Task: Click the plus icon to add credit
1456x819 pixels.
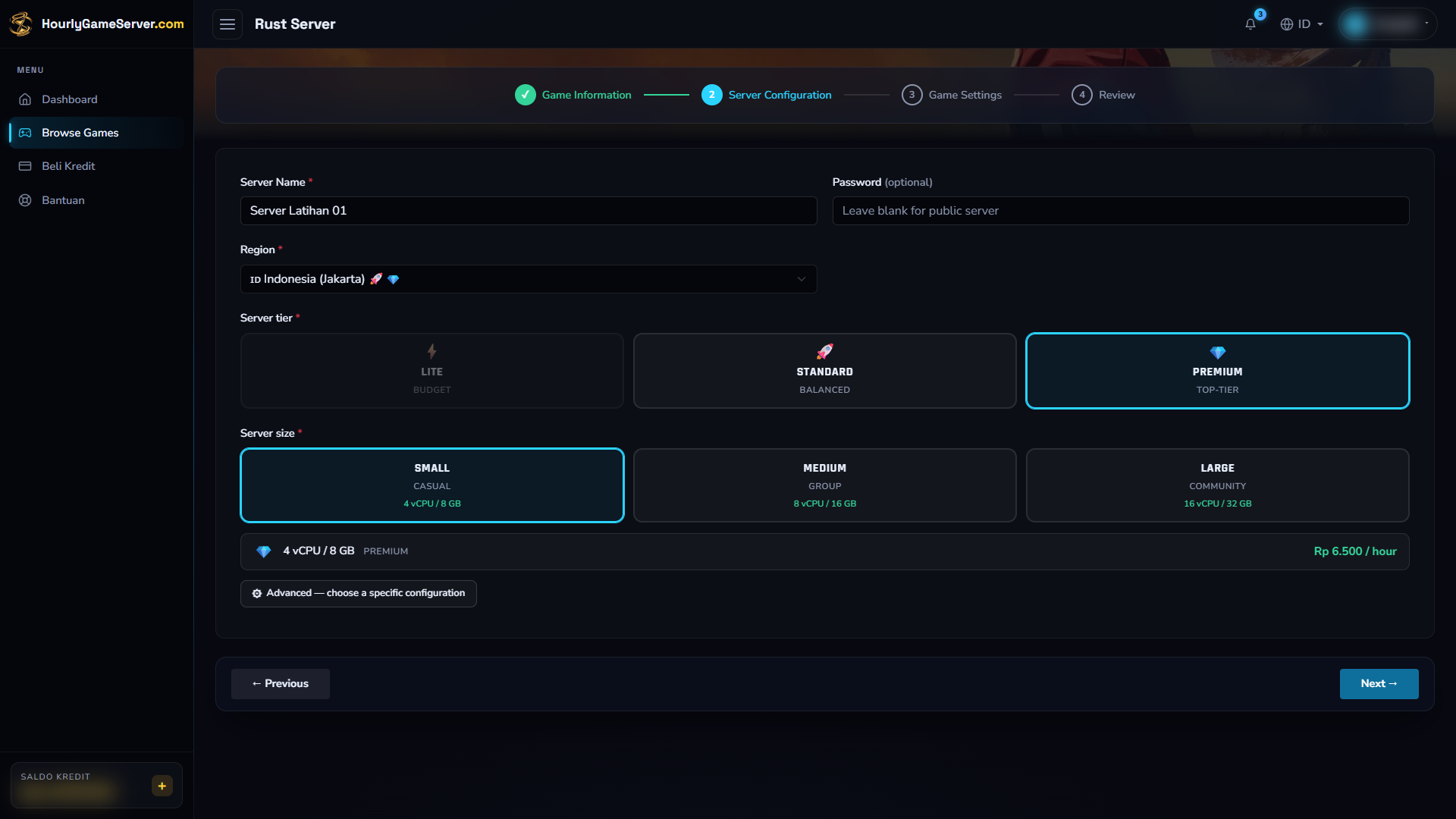Action: 162,786
